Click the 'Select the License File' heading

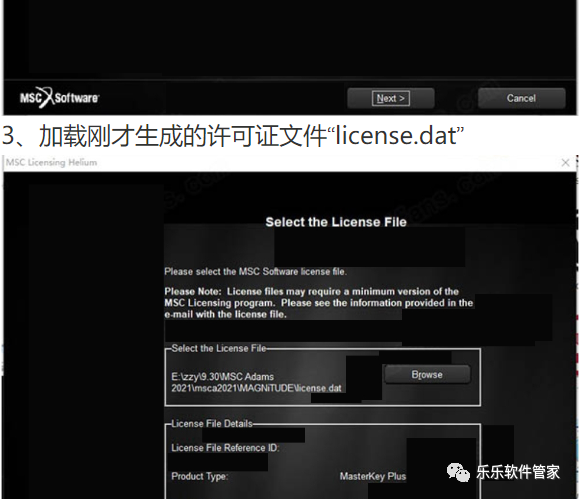coord(336,222)
